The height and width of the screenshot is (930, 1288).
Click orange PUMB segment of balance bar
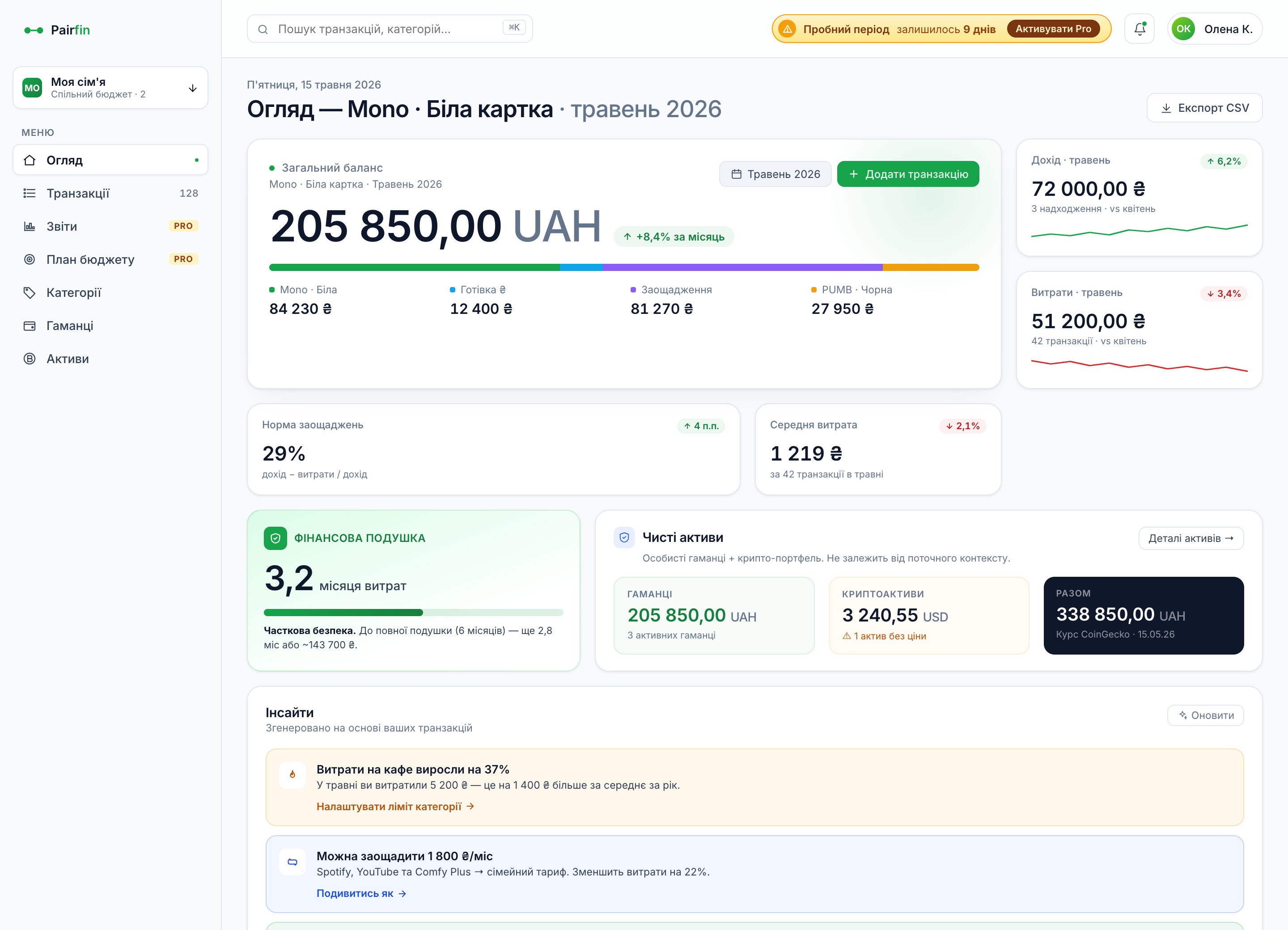coord(931,267)
